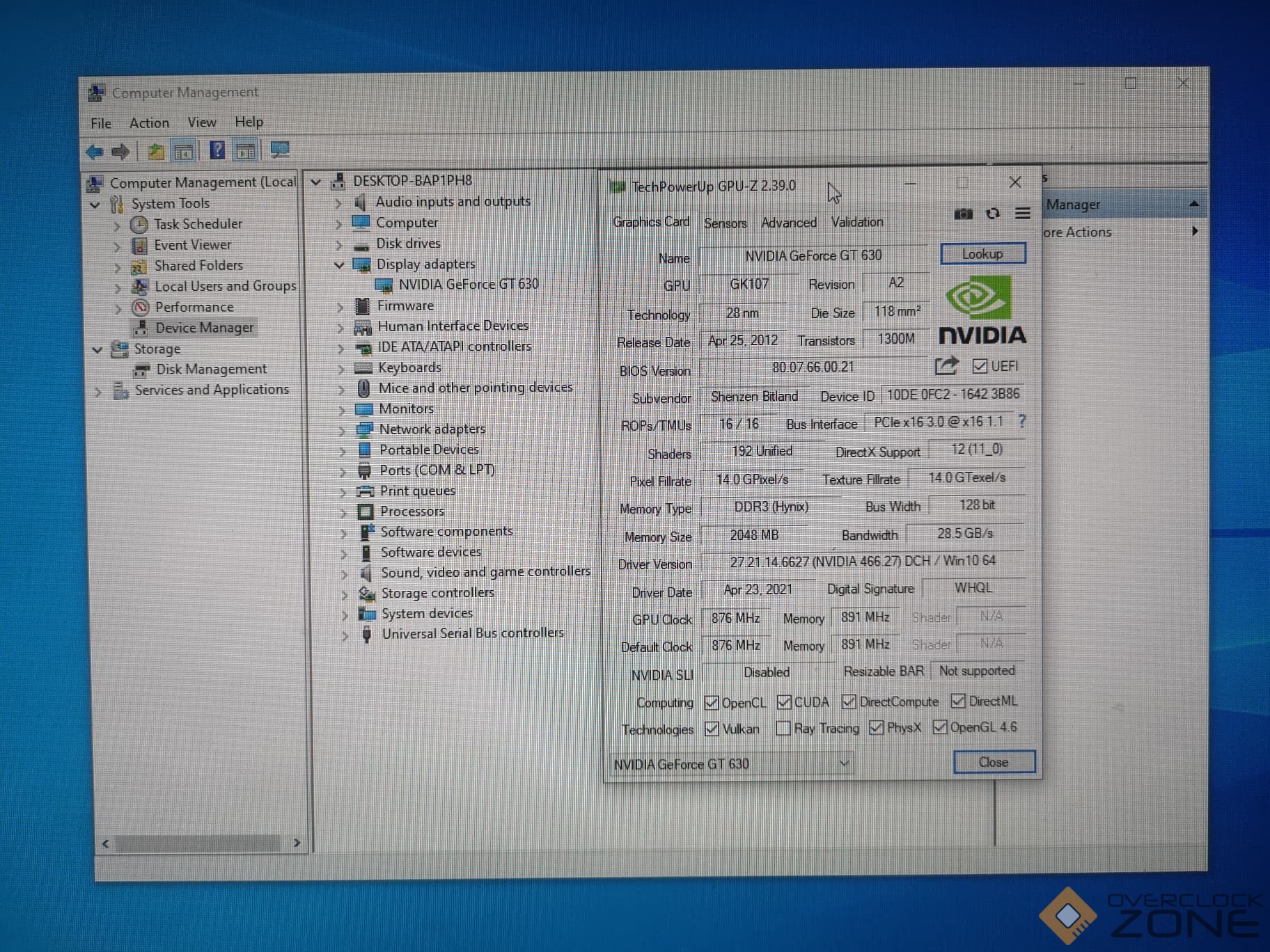Collapse the Display adapters node
The image size is (1270, 952).
click(x=340, y=265)
